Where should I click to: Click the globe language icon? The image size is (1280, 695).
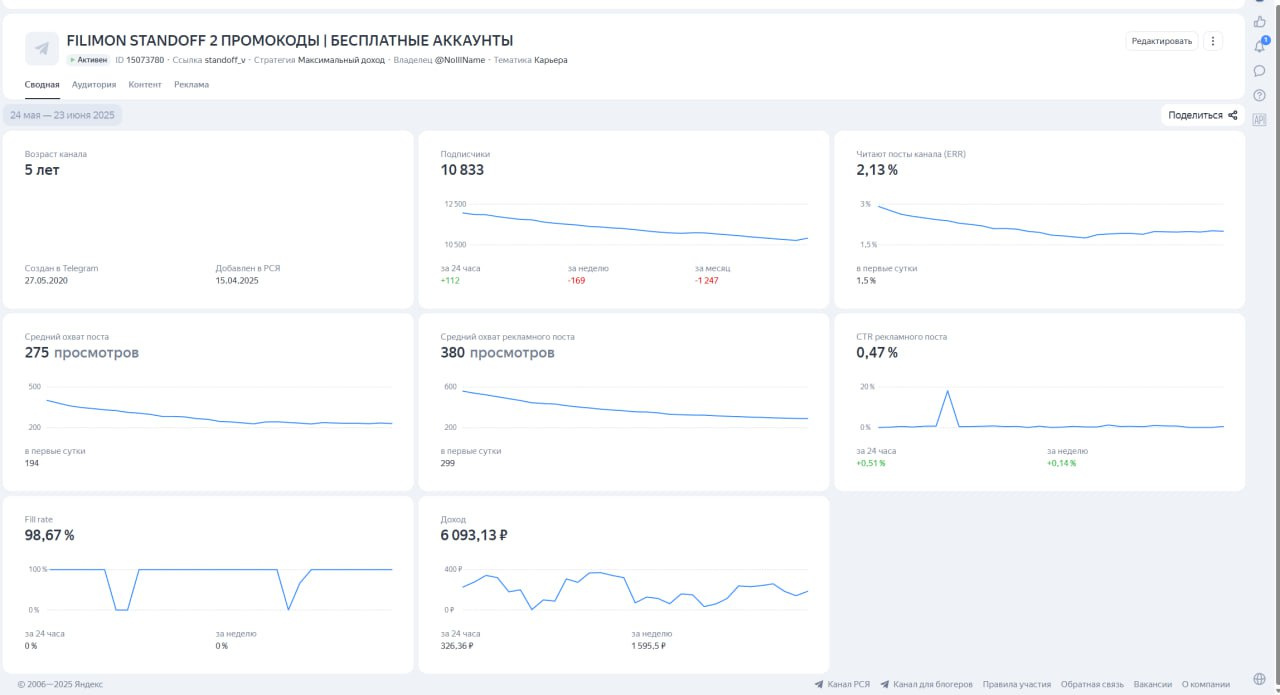[x=1259, y=679]
